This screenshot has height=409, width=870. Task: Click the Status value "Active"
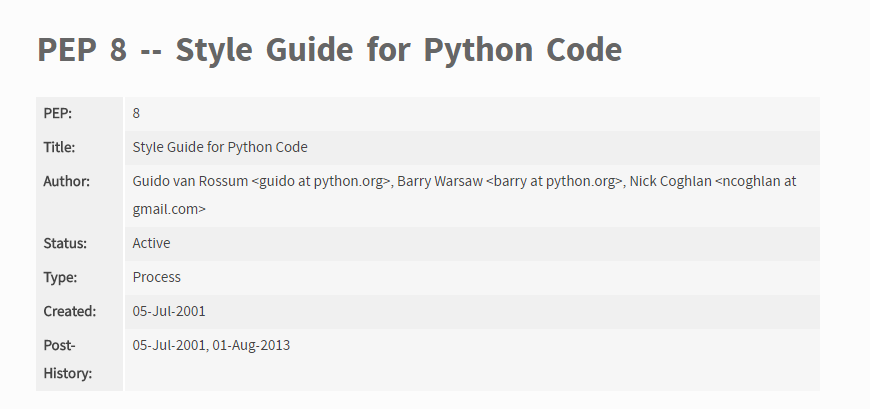152,243
